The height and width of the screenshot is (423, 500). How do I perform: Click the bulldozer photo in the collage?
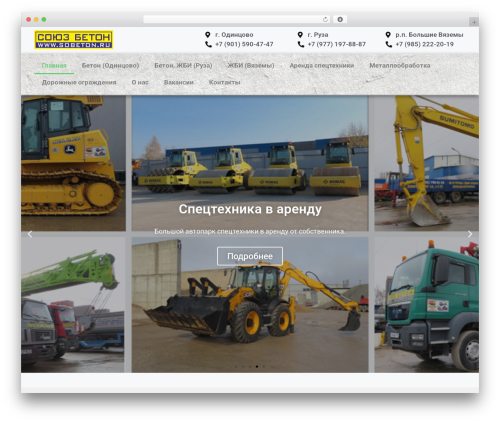(73, 163)
